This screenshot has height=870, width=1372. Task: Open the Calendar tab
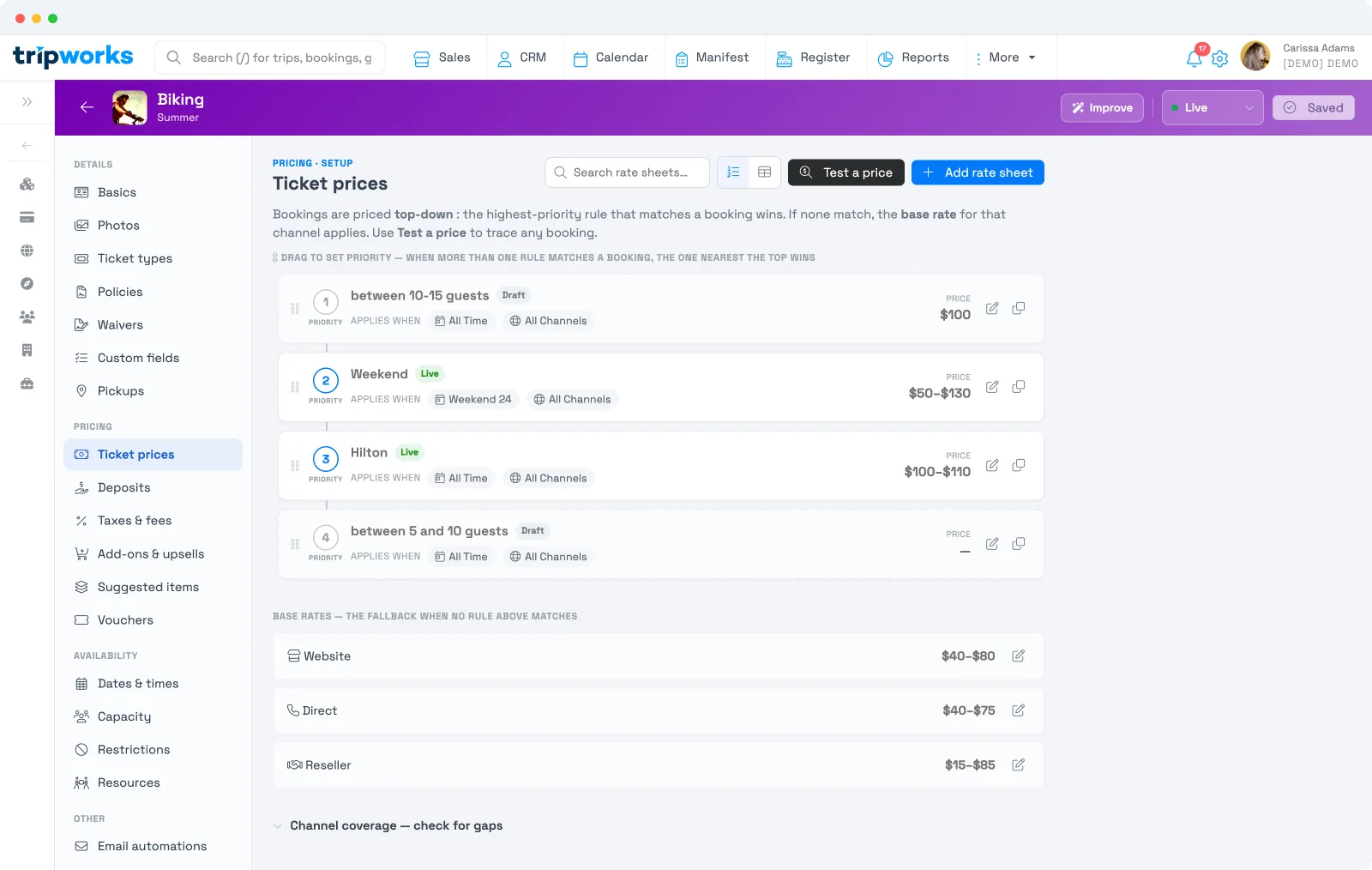[x=611, y=57]
